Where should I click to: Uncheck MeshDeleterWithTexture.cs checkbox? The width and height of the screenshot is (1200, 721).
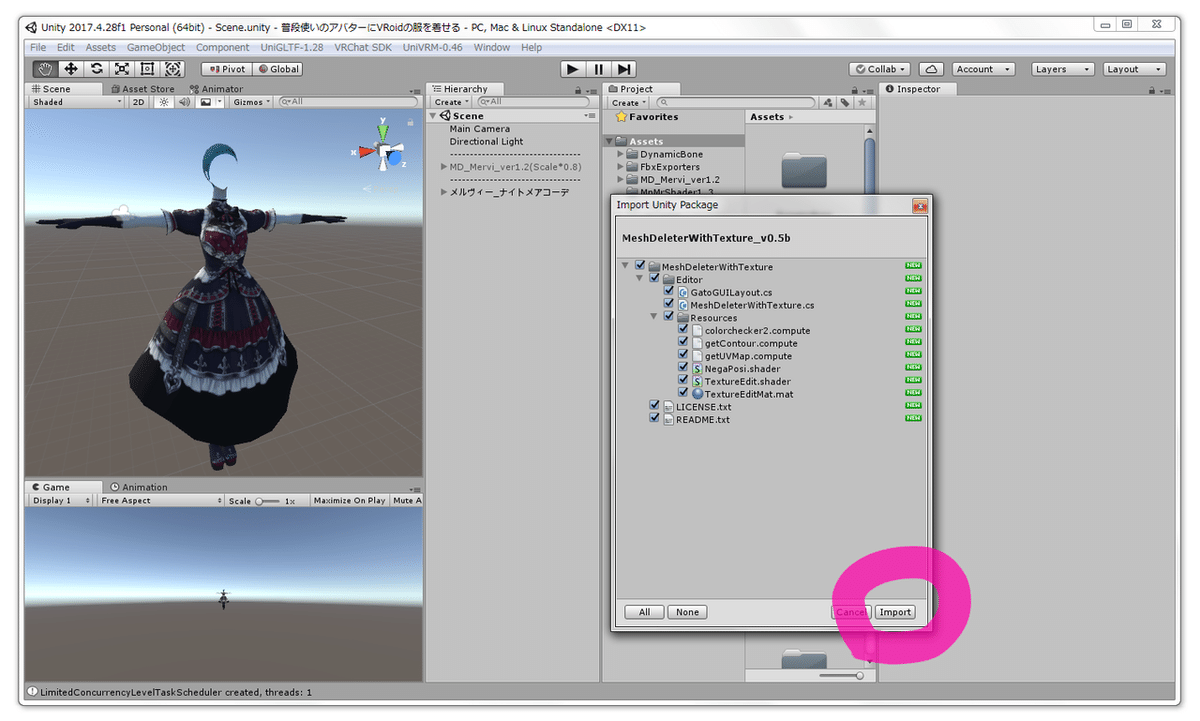pos(669,304)
